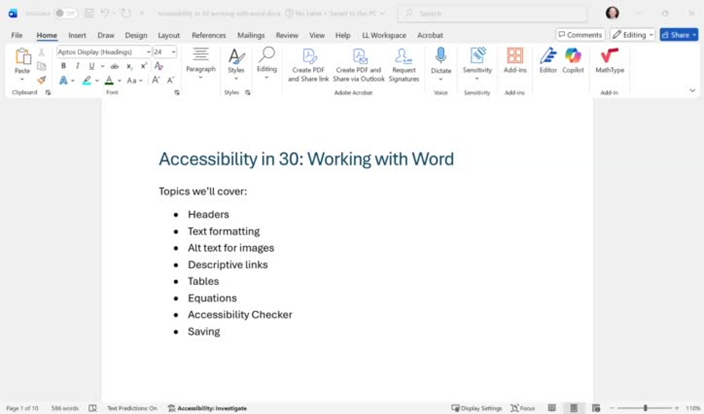Click Accessibility: Investigate in status bar
Screen dimensions: 704x414
click(207, 408)
